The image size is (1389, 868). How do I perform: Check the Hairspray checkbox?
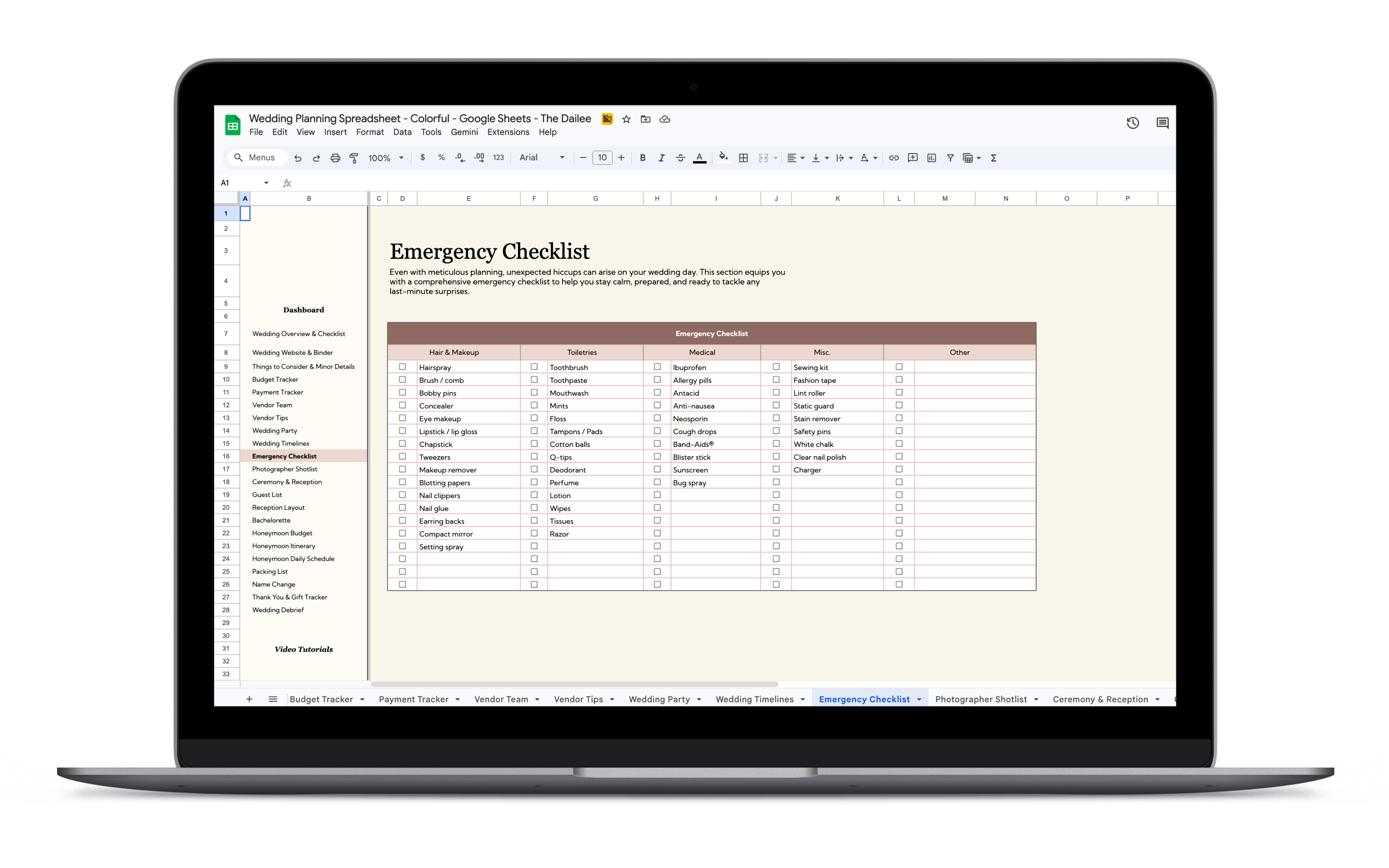coord(402,367)
